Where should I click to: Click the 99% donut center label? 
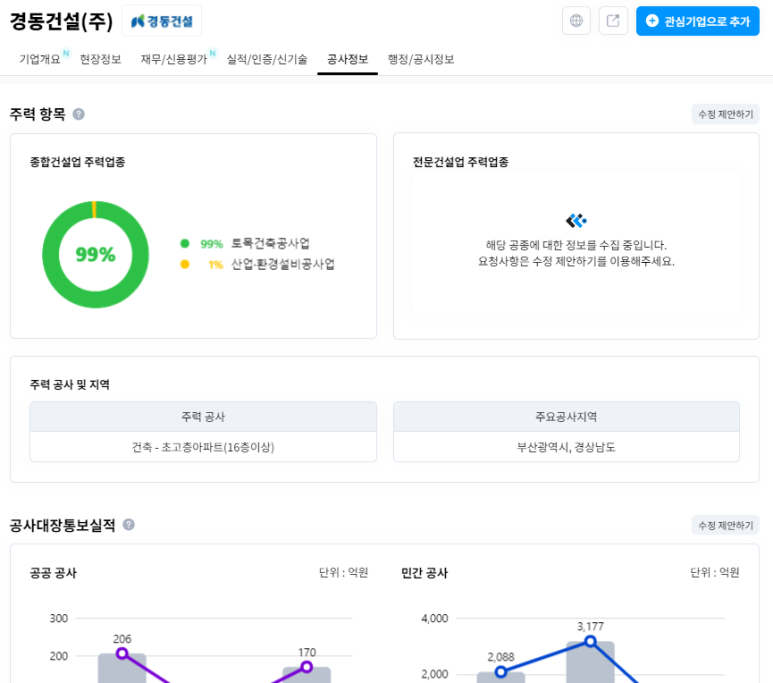click(95, 254)
